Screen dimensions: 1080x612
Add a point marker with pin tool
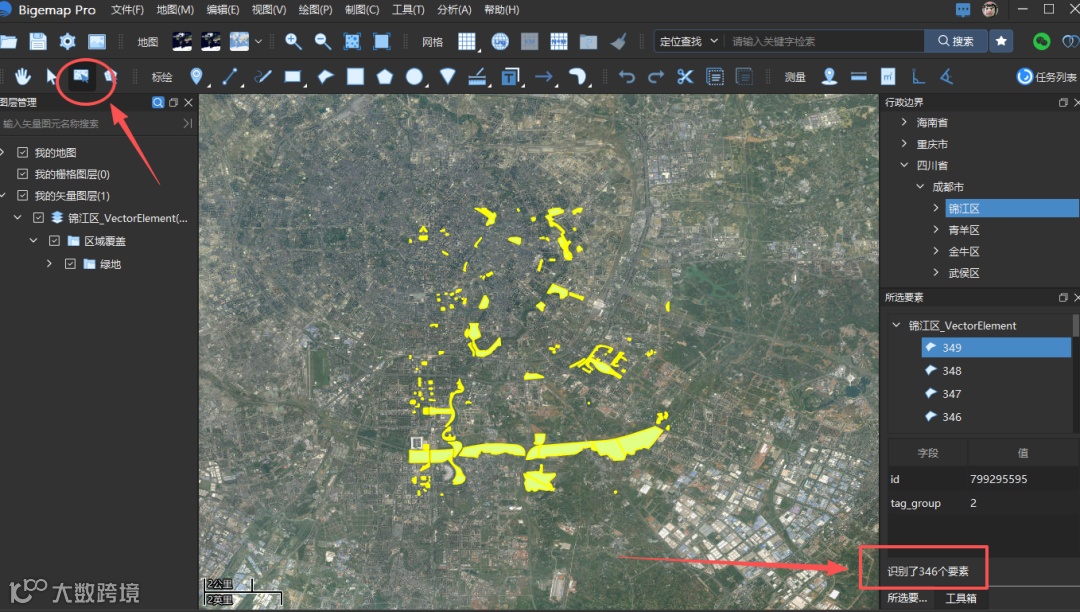196,76
